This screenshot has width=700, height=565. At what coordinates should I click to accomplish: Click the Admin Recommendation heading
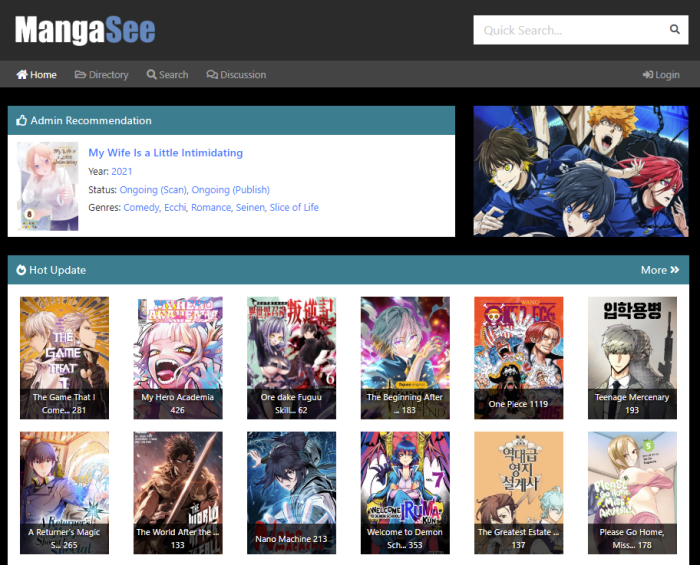(x=91, y=120)
